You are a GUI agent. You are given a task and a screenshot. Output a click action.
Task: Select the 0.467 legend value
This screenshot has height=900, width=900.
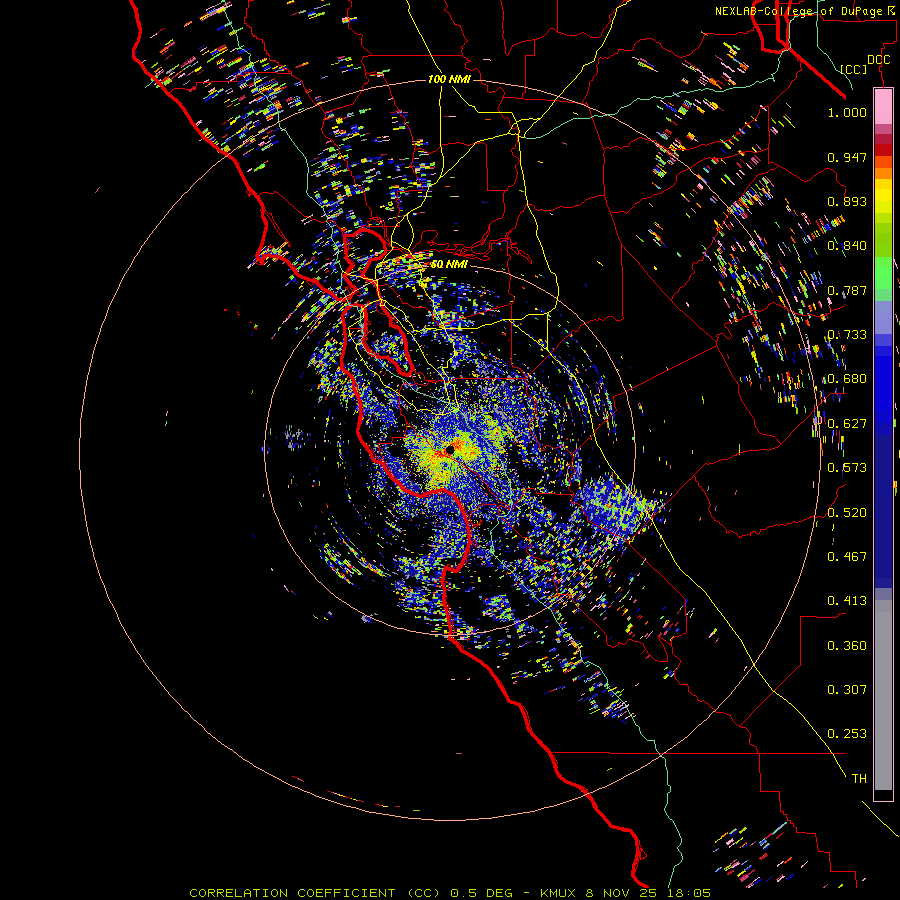coord(847,557)
